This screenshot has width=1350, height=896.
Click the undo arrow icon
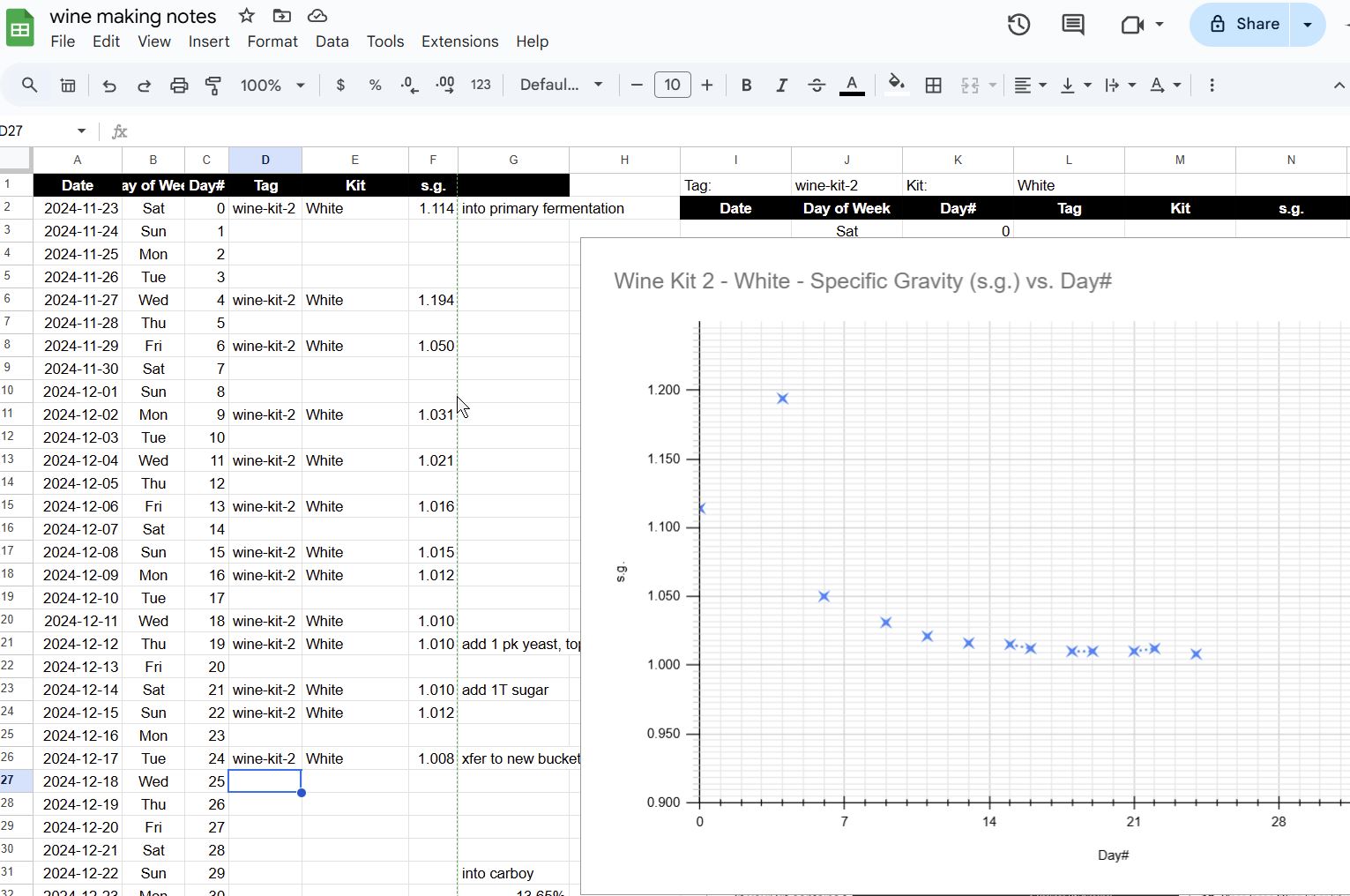pyautogui.click(x=109, y=86)
